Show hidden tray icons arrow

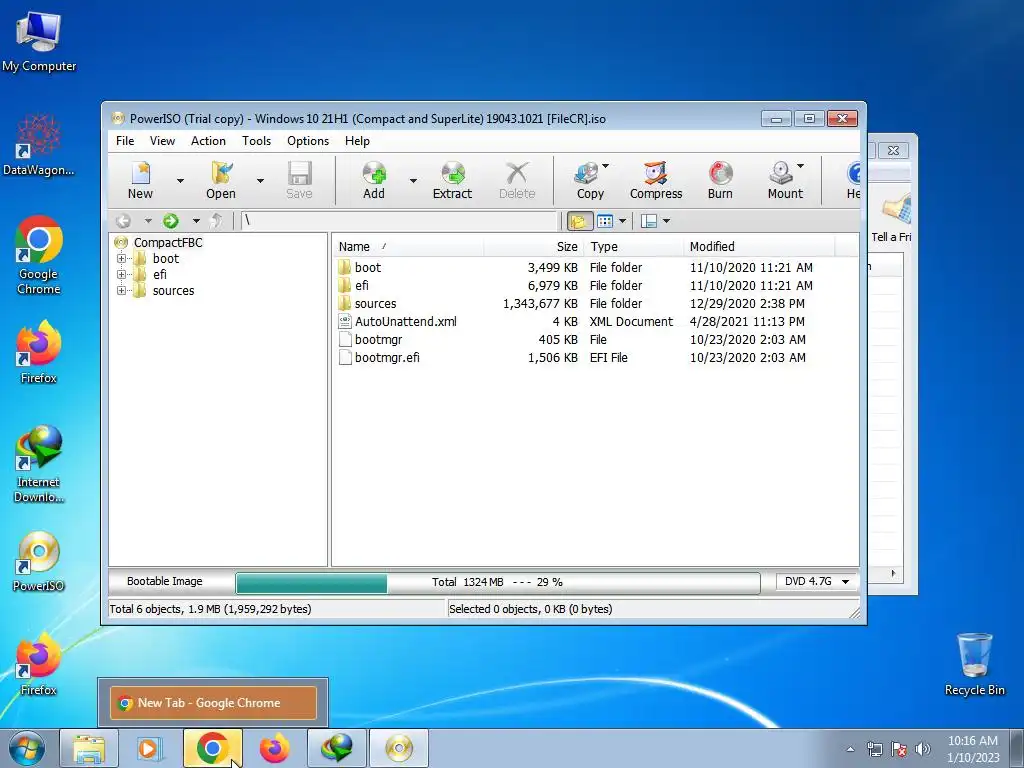(850, 749)
